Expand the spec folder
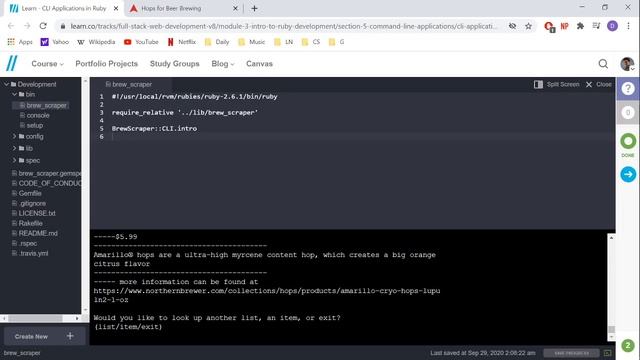Viewport: 640px width, 360px height. coord(15,160)
